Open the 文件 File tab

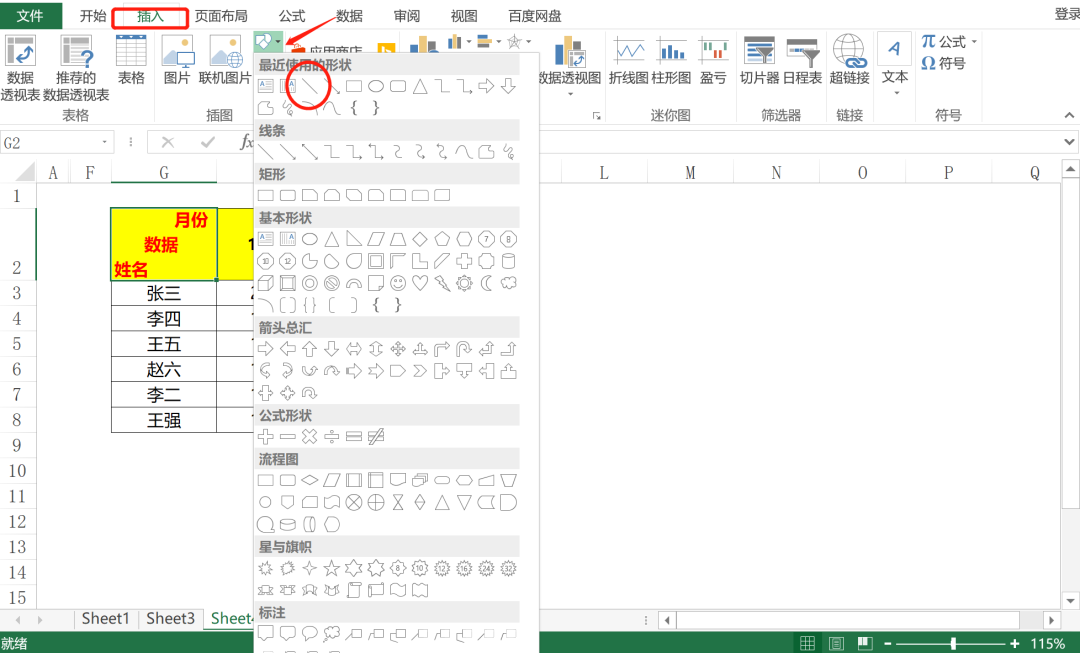(x=30, y=15)
